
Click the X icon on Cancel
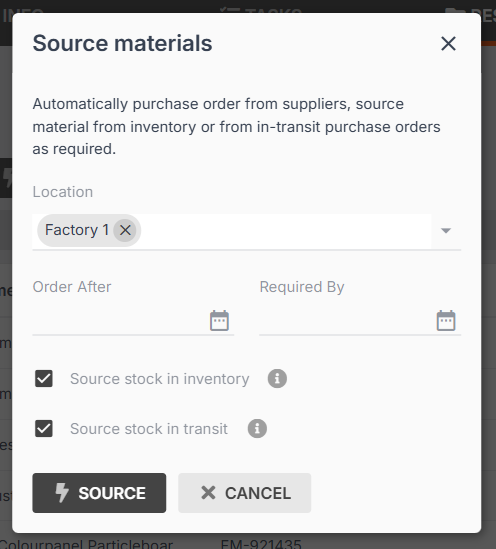click(208, 493)
